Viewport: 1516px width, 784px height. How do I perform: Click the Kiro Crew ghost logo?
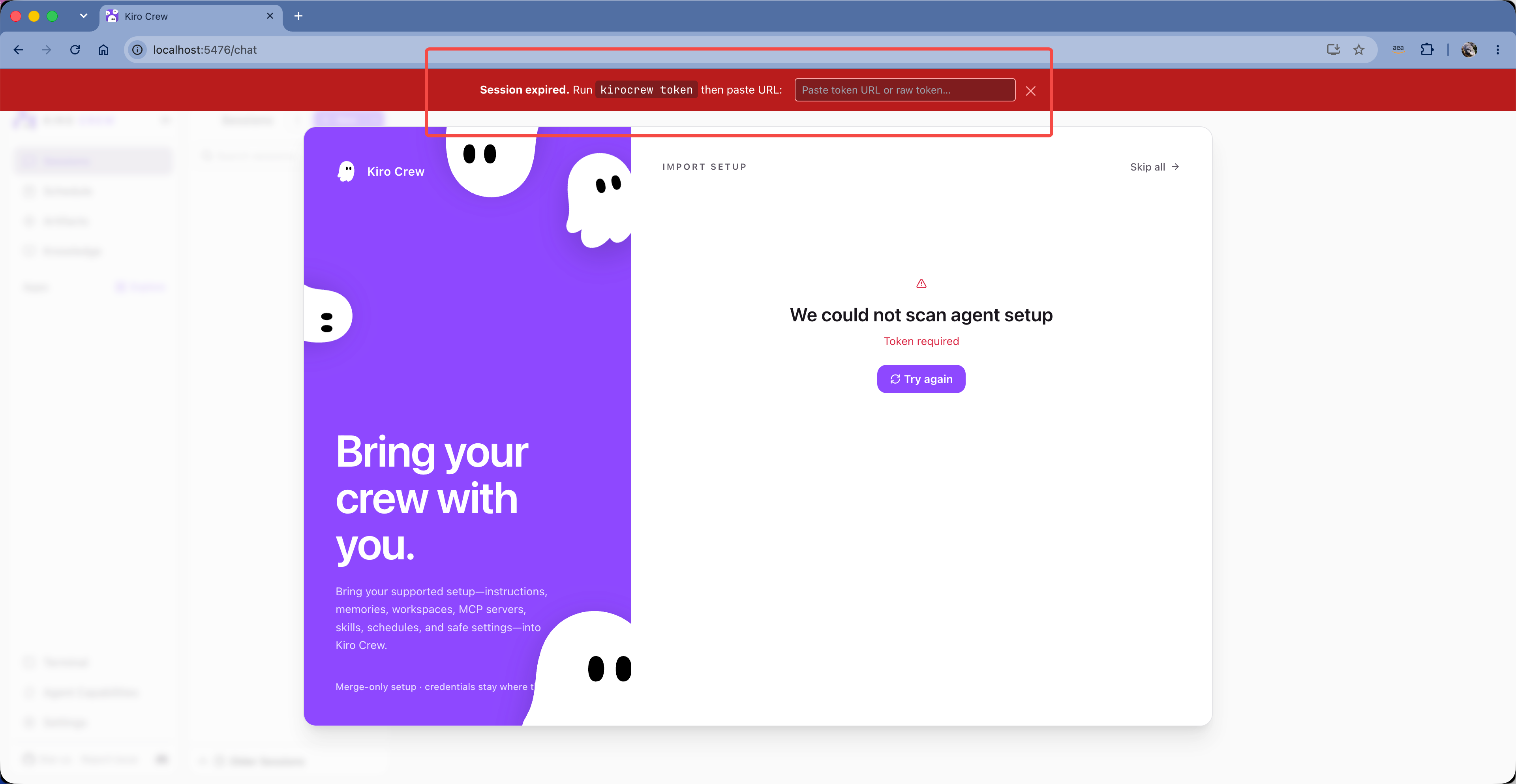[x=346, y=171]
